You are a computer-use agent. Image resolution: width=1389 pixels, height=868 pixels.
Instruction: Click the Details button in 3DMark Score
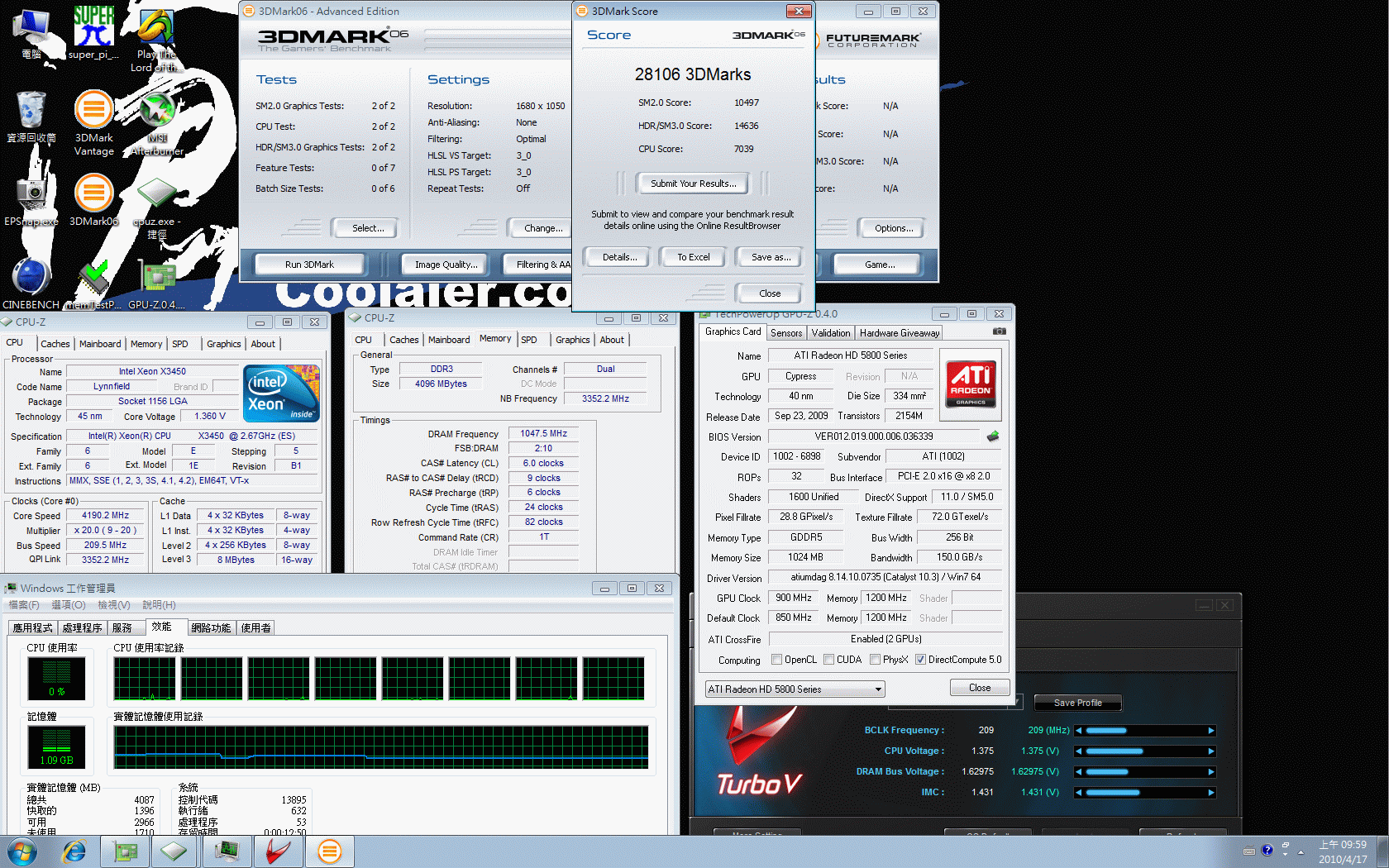tap(619, 257)
